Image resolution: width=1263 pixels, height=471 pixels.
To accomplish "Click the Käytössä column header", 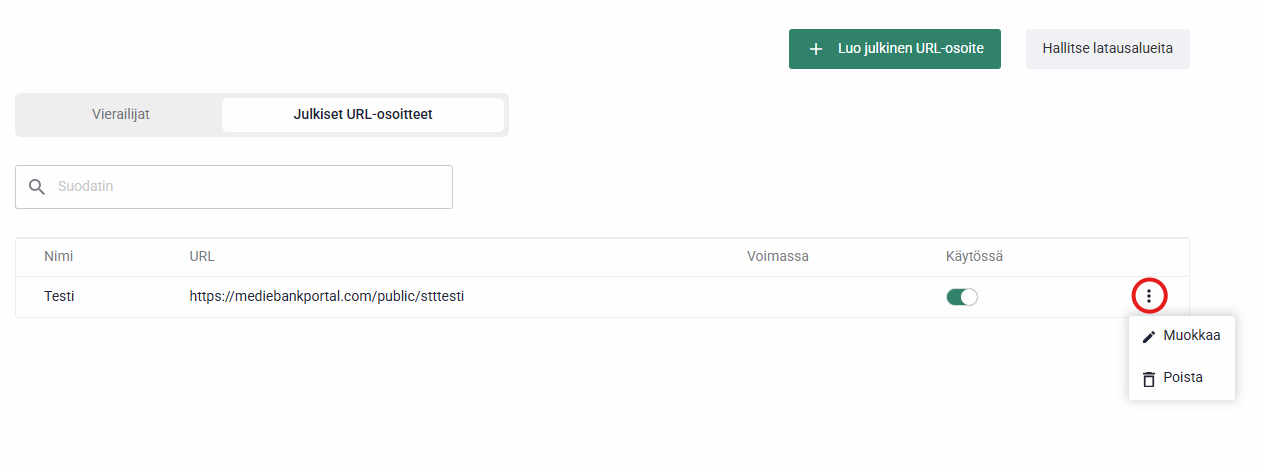I will [x=974, y=257].
